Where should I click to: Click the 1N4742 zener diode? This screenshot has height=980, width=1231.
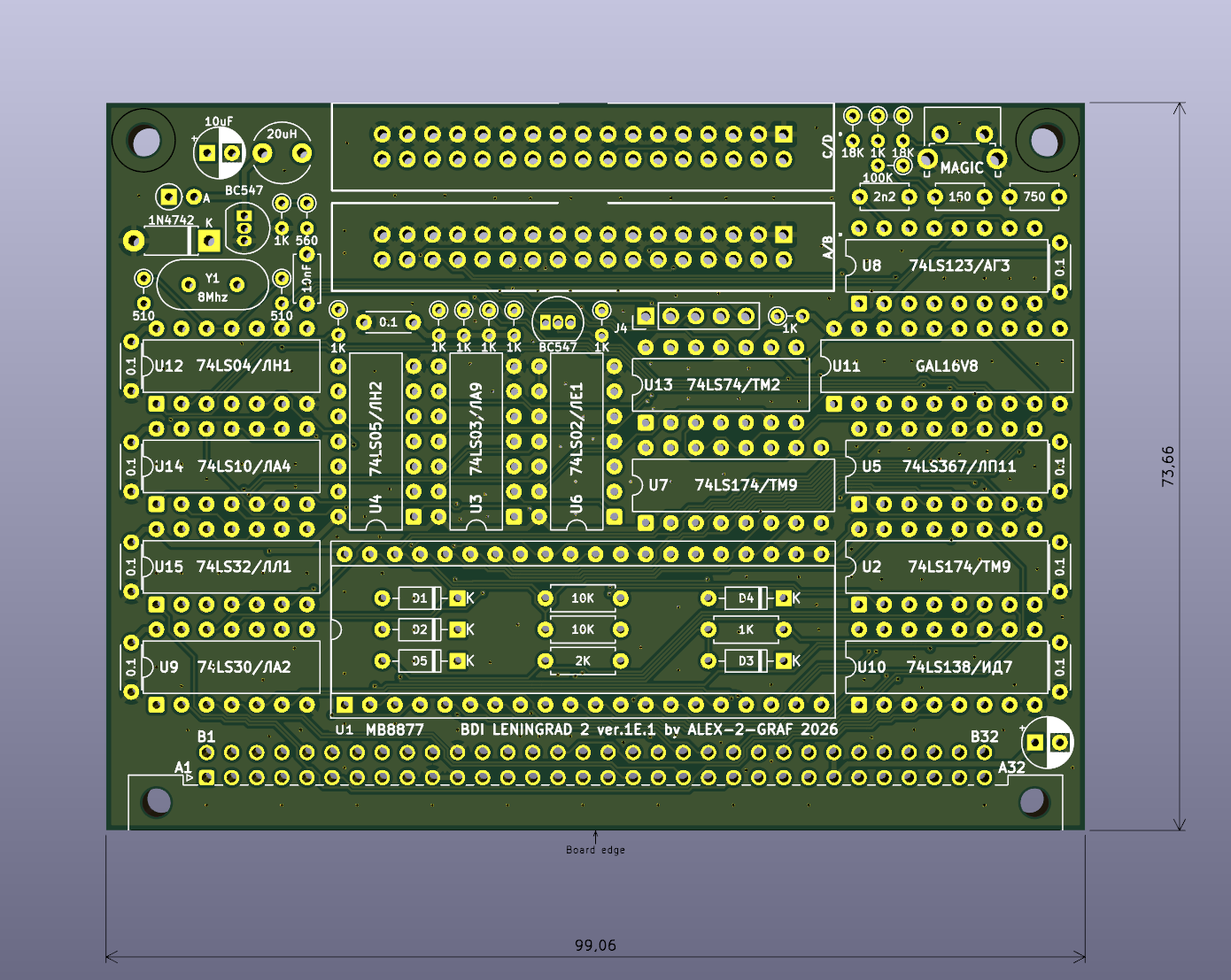pyautogui.click(x=171, y=240)
